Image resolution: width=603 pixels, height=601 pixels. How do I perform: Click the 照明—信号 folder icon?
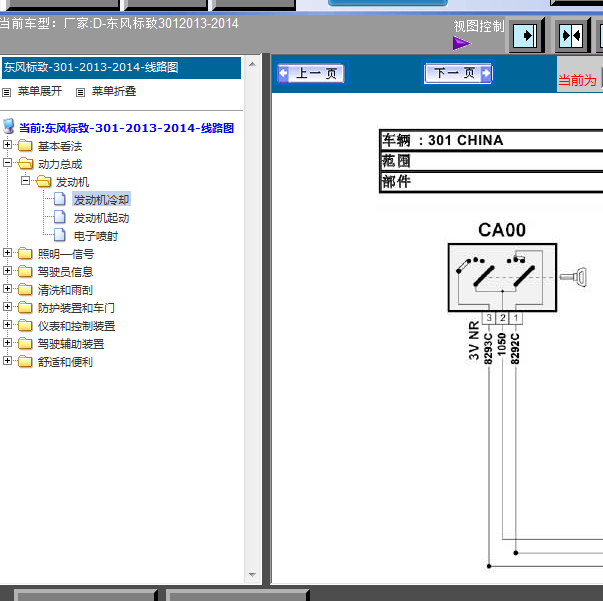click(25, 253)
